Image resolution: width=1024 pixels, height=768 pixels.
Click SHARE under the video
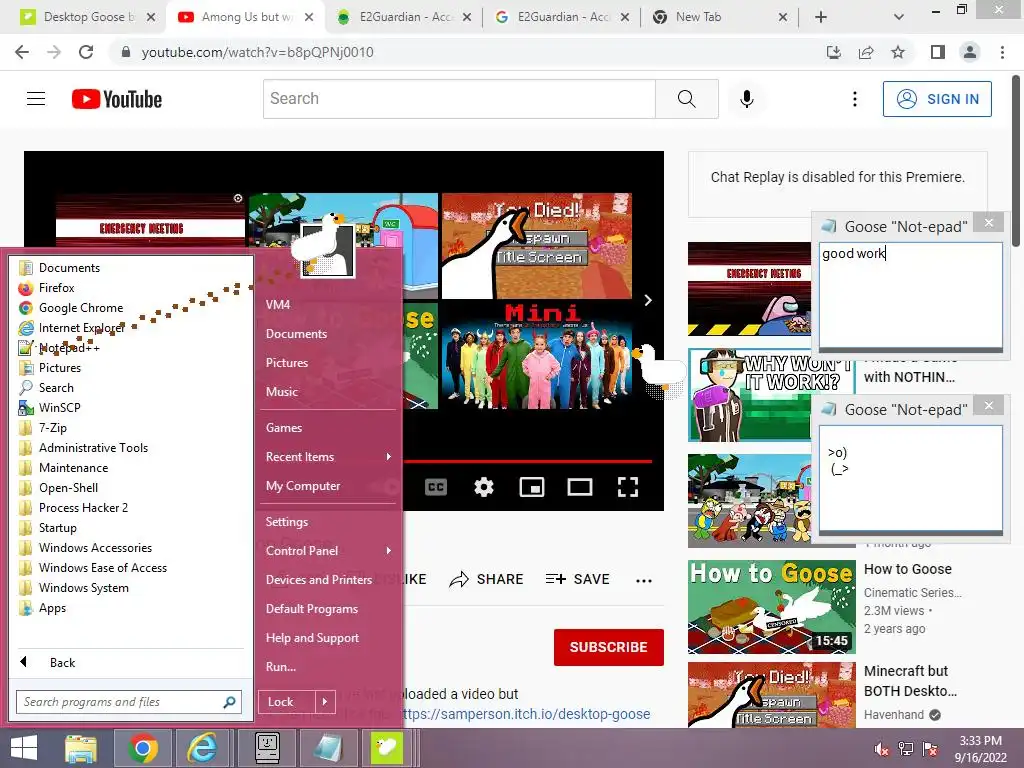(487, 579)
